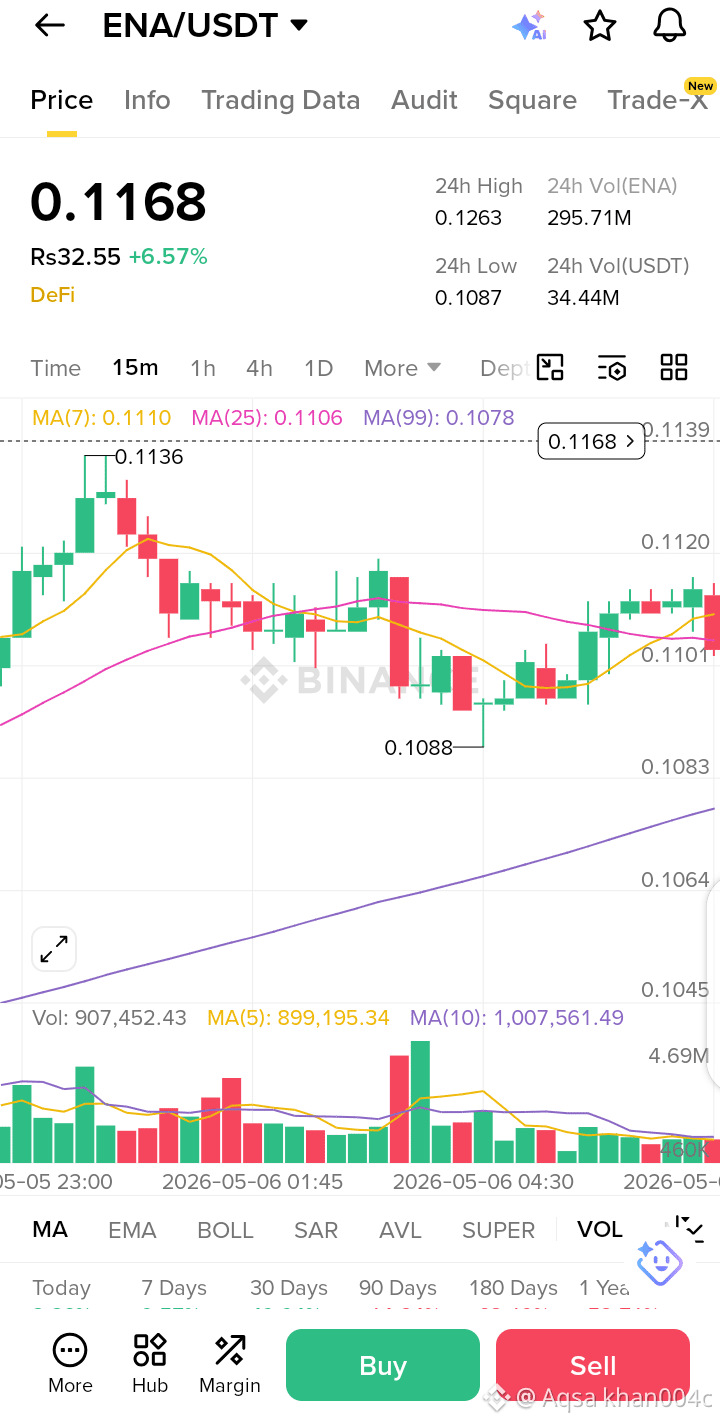This screenshot has width=720, height=1423.
Task: Tap the 2026-05-06 04:30 time axis label
Action: tap(483, 1181)
